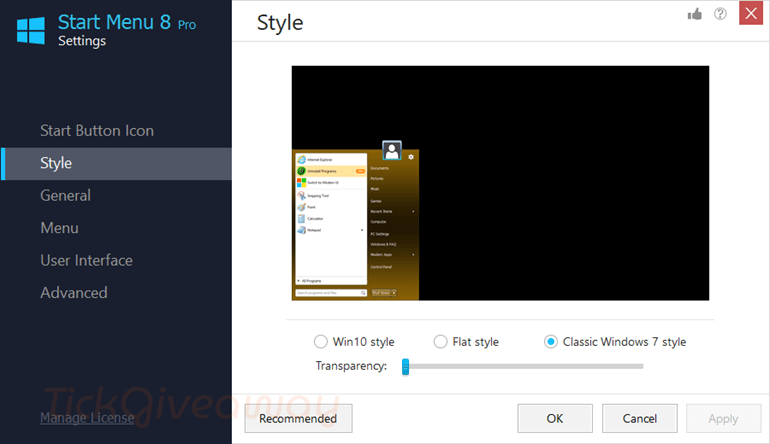
Task: Click the user avatar in preview
Action: pos(392,150)
